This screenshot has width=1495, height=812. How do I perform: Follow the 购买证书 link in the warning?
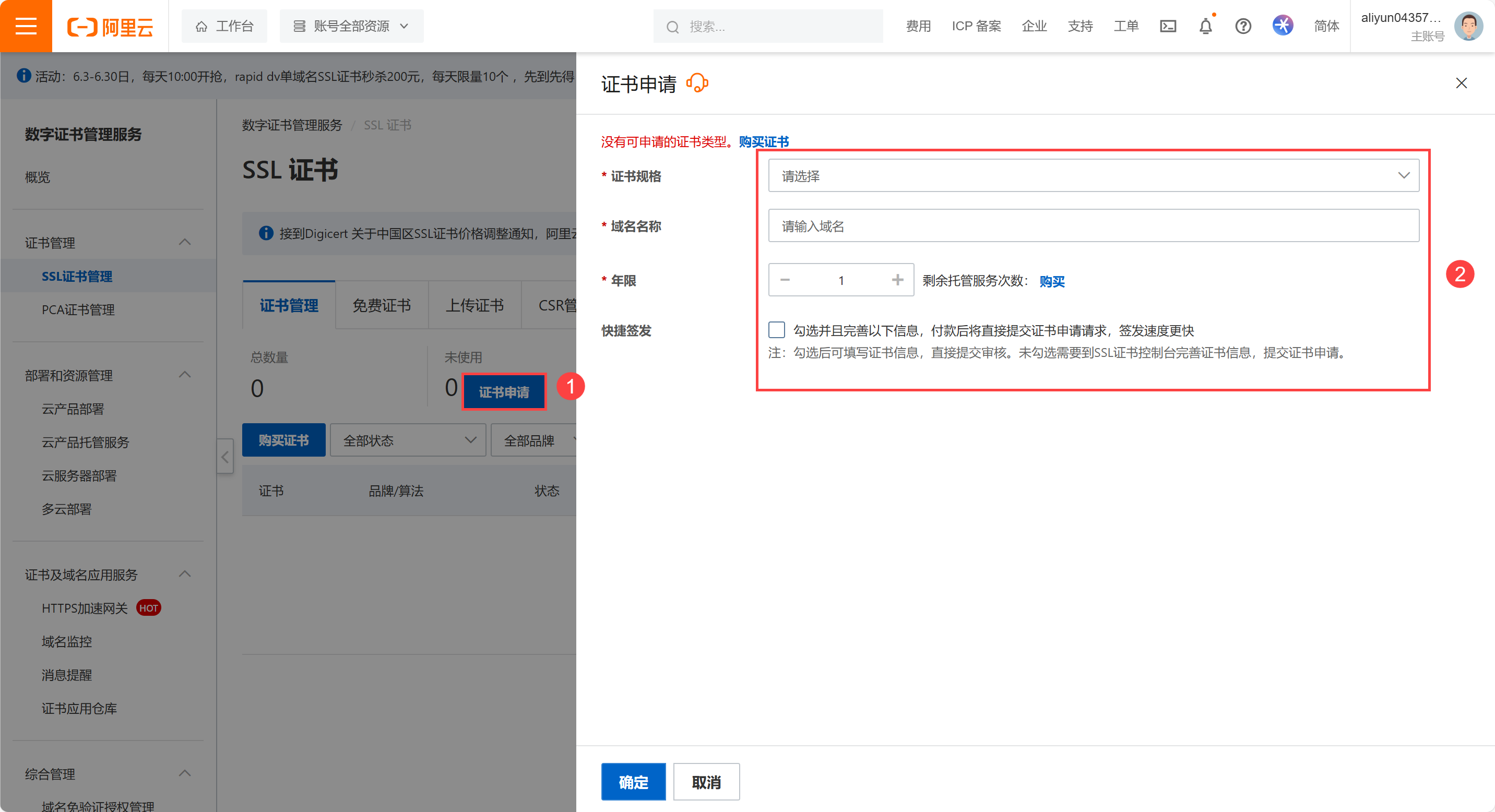tap(764, 142)
